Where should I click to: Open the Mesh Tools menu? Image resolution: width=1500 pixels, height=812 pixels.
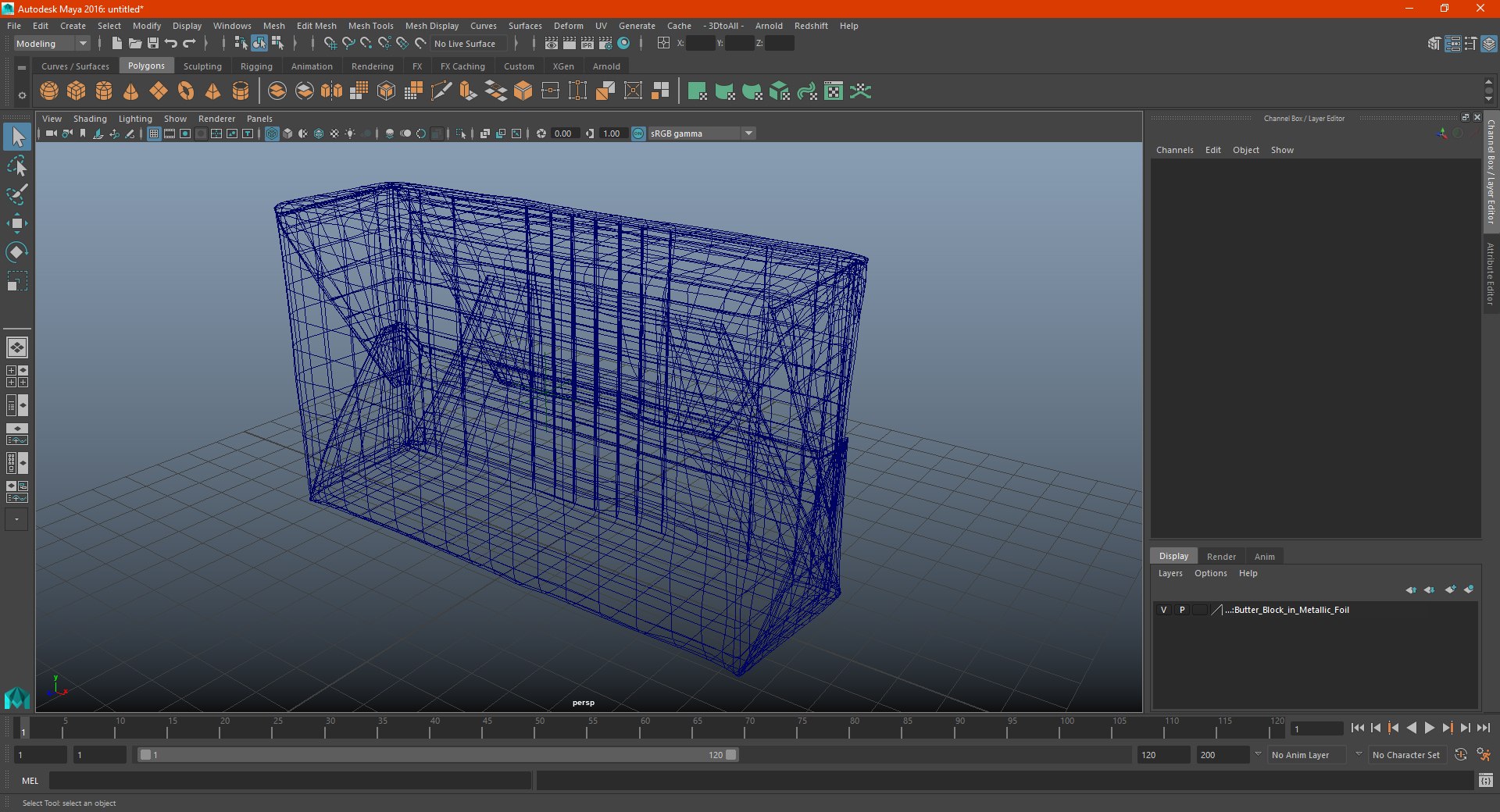371,26
